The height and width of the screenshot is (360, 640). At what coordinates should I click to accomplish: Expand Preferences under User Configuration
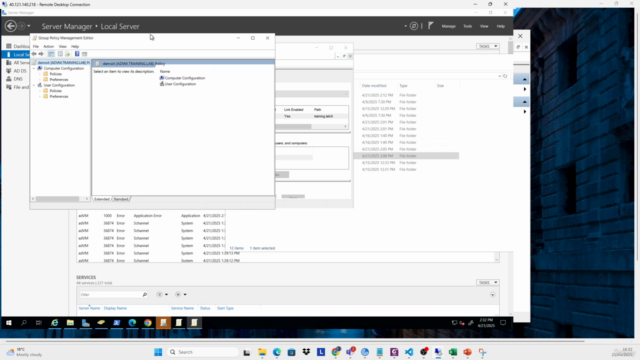point(40,96)
